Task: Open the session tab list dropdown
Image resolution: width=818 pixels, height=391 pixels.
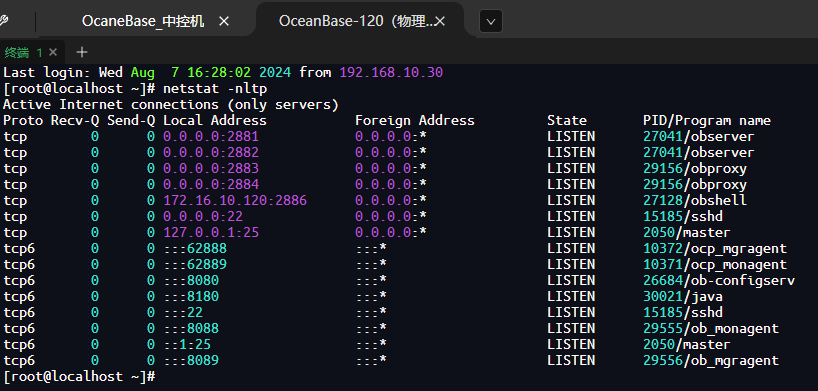Action: [x=490, y=21]
